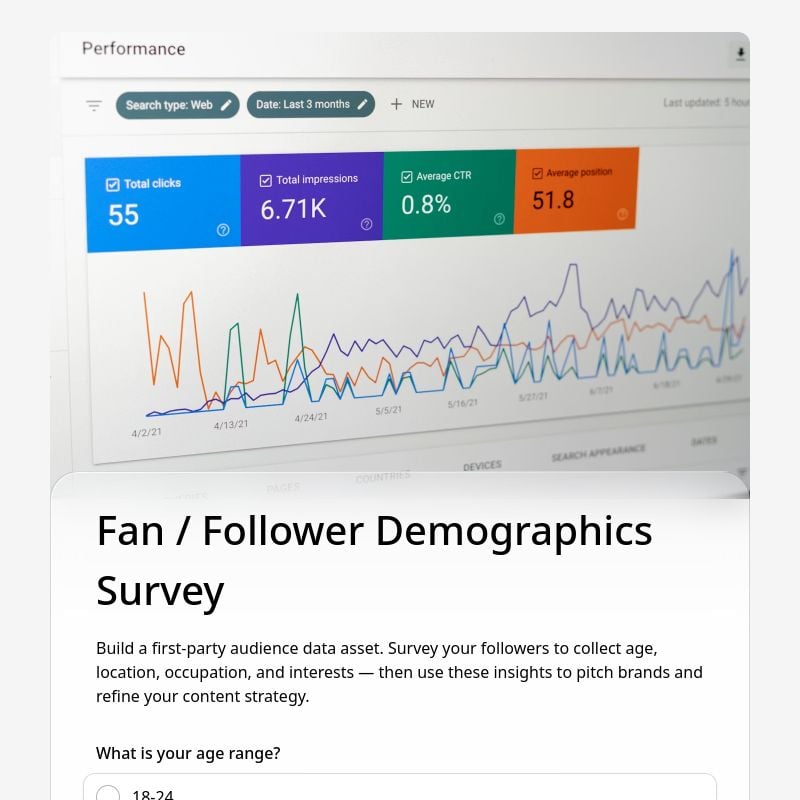The width and height of the screenshot is (800, 800).
Task: Switch to the Devices tab
Action: (483, 466)
